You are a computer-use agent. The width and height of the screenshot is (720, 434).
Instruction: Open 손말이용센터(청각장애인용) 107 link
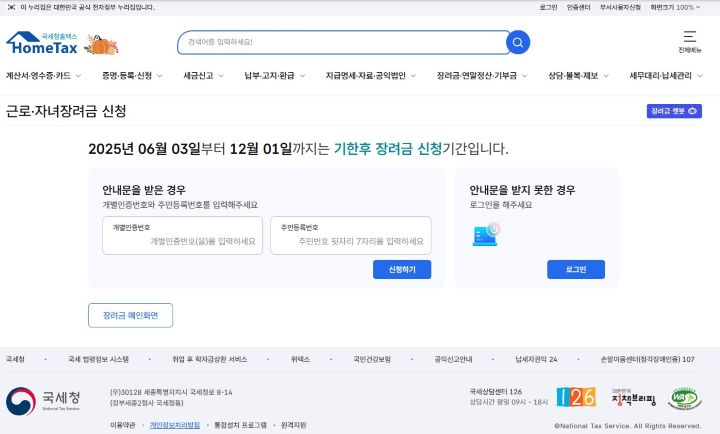647,359
